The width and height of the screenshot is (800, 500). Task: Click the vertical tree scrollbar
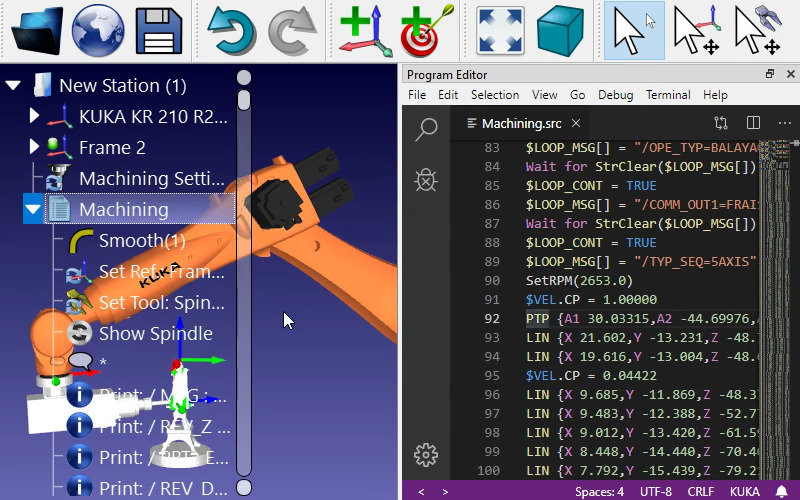click(x=244, y=283)
